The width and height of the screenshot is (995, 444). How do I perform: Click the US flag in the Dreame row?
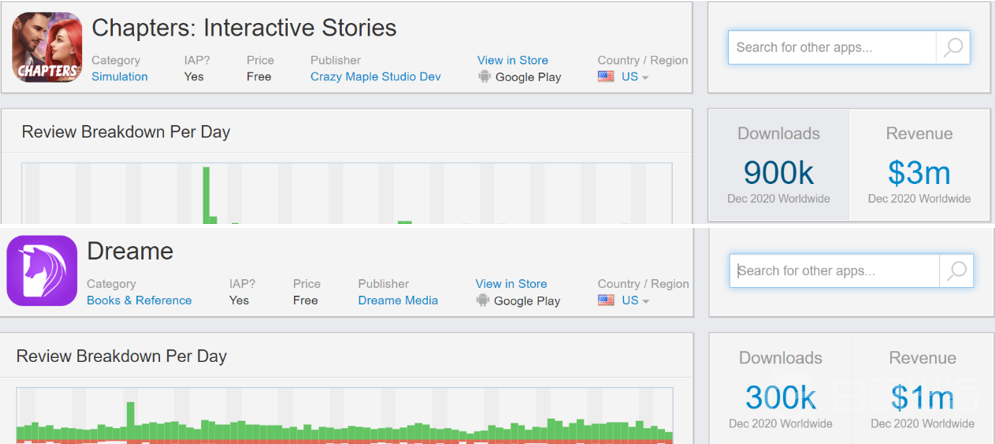606,300
